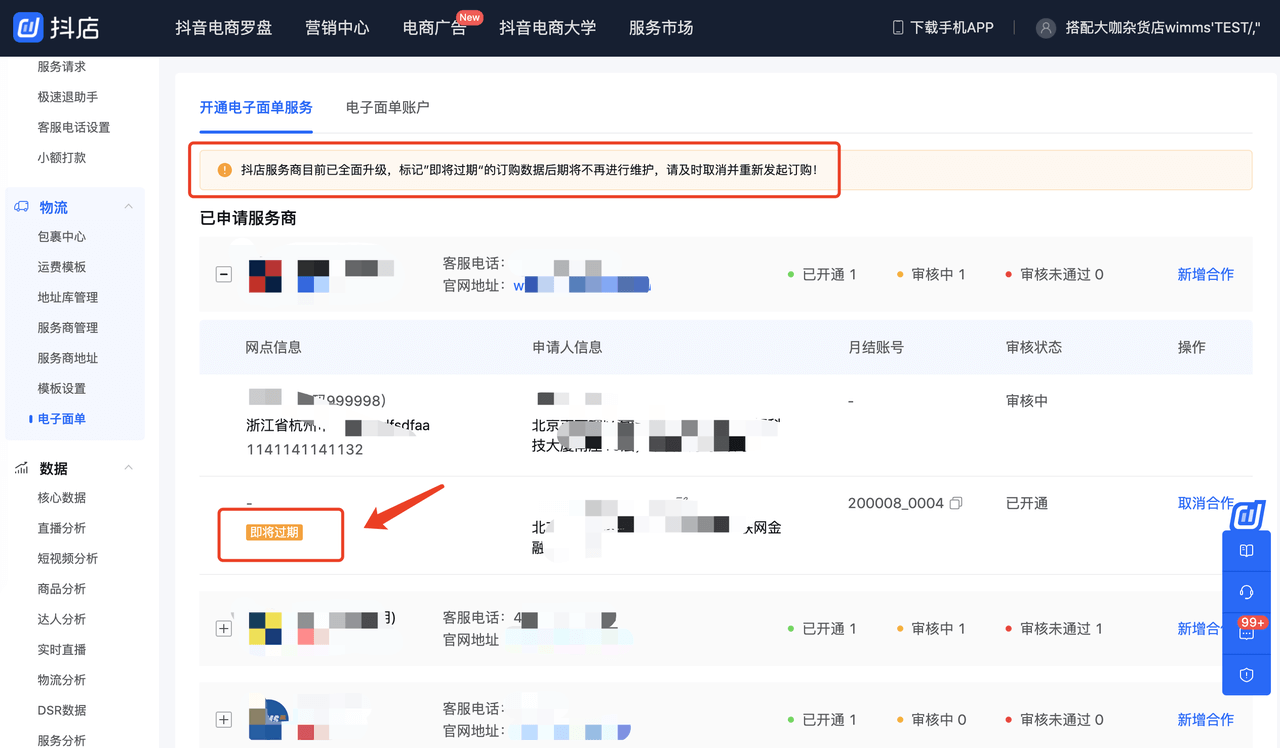Click the first provider's website link
Viewport: 1280px width, 748px height.
pos(582,285)
